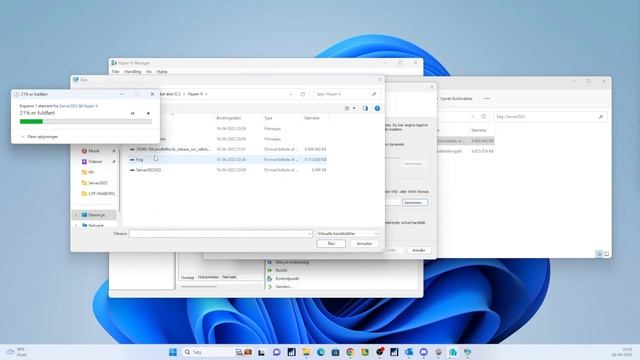Open Microsoft Edge from the taskbar
The width and height of the screenshot is (640, 360).
321,352
